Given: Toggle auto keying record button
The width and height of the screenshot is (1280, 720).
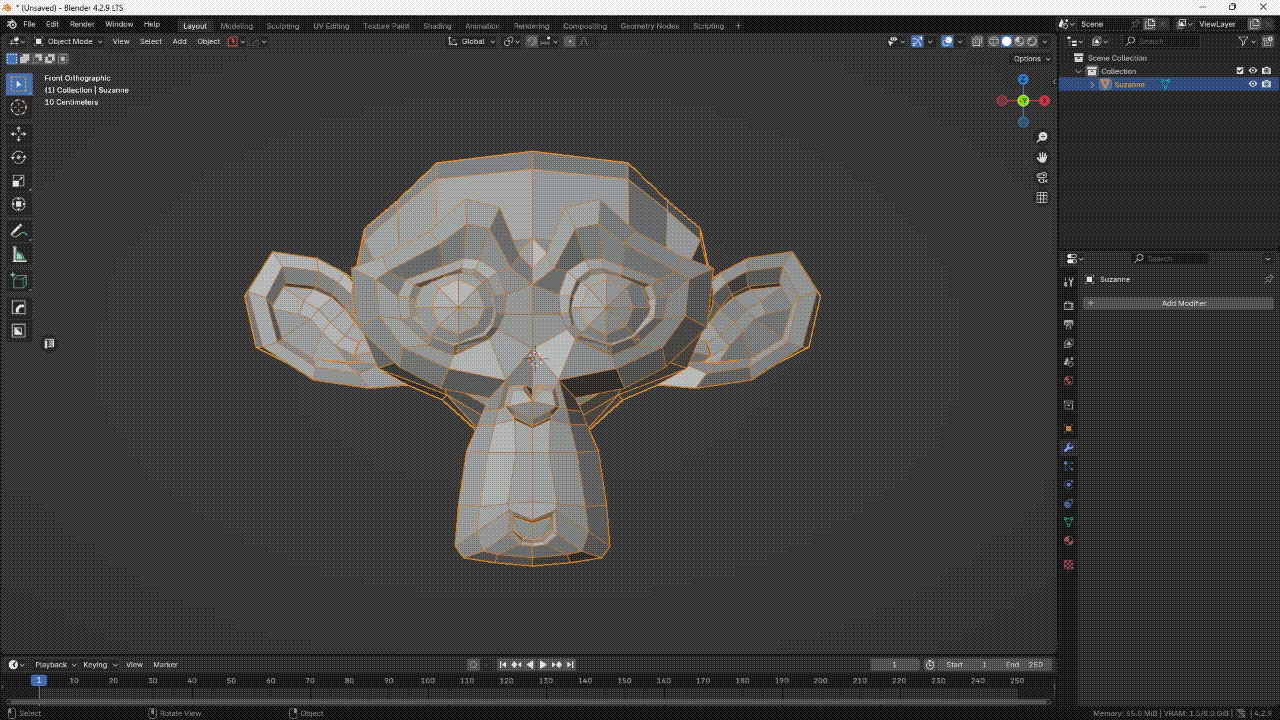Looking at the screenshot, I should click(x=473, y=664).
